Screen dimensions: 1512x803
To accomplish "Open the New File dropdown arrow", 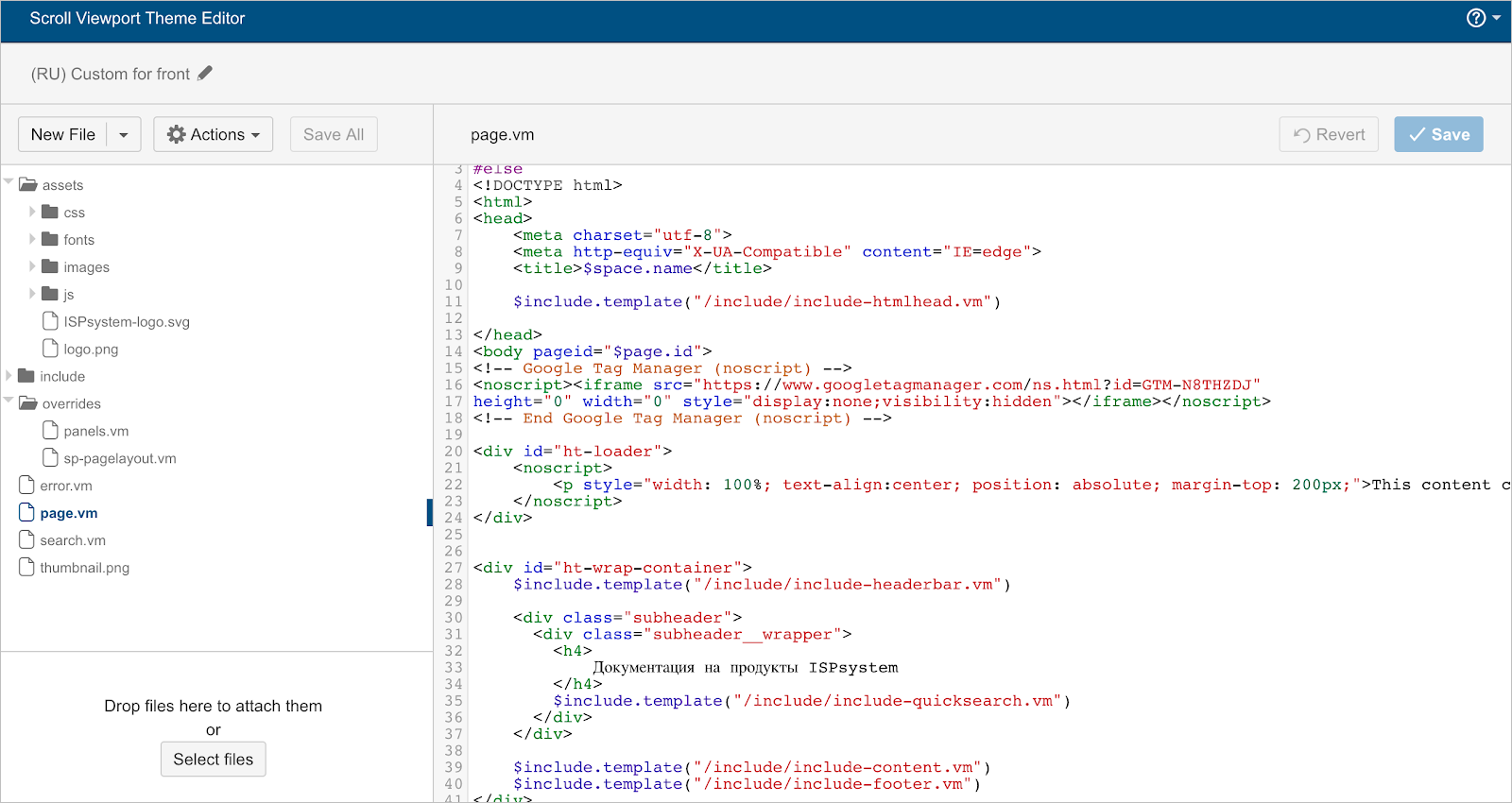I will [124, 134].
